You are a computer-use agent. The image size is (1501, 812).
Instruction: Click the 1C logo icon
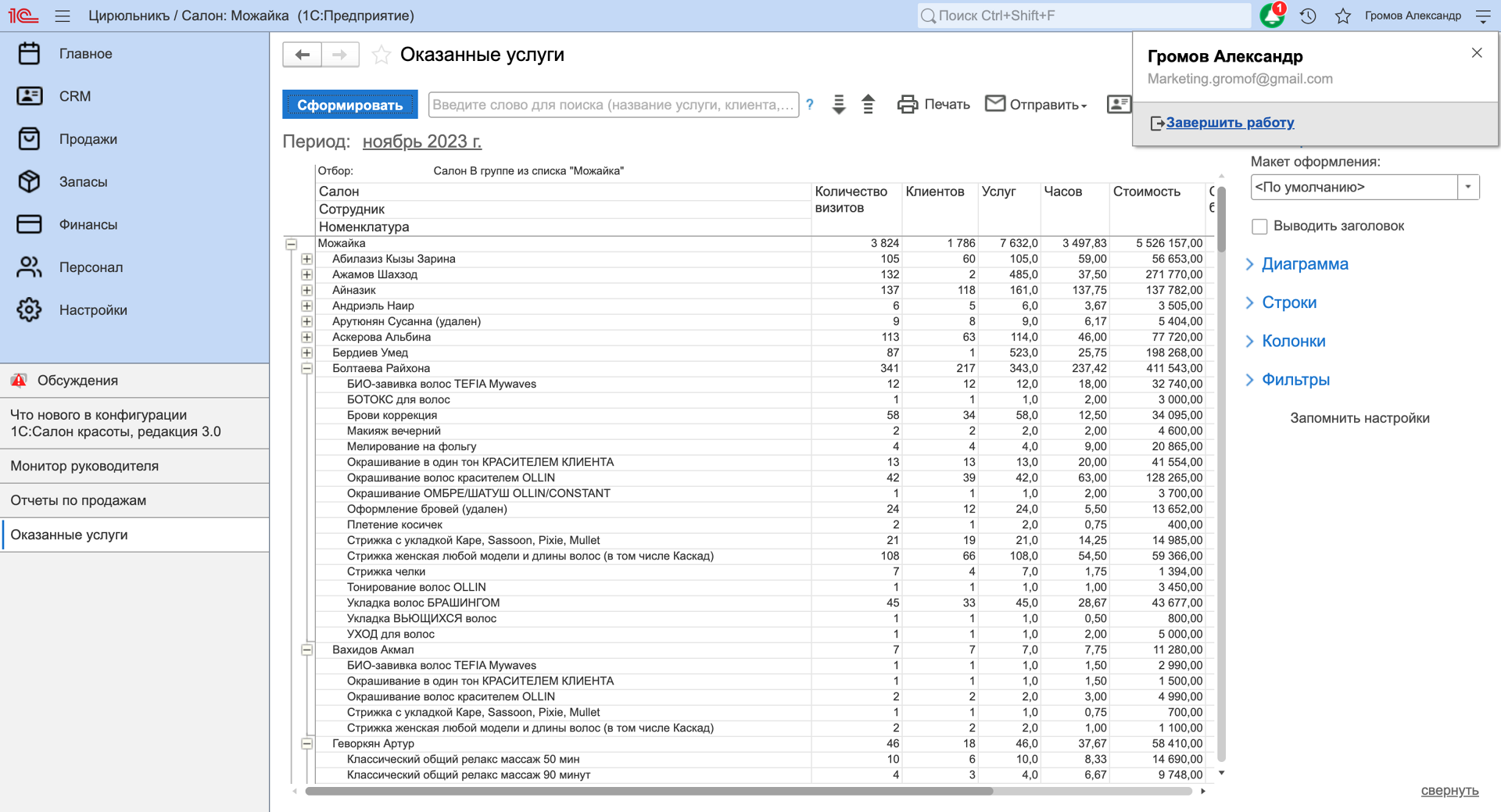[23, 16]
